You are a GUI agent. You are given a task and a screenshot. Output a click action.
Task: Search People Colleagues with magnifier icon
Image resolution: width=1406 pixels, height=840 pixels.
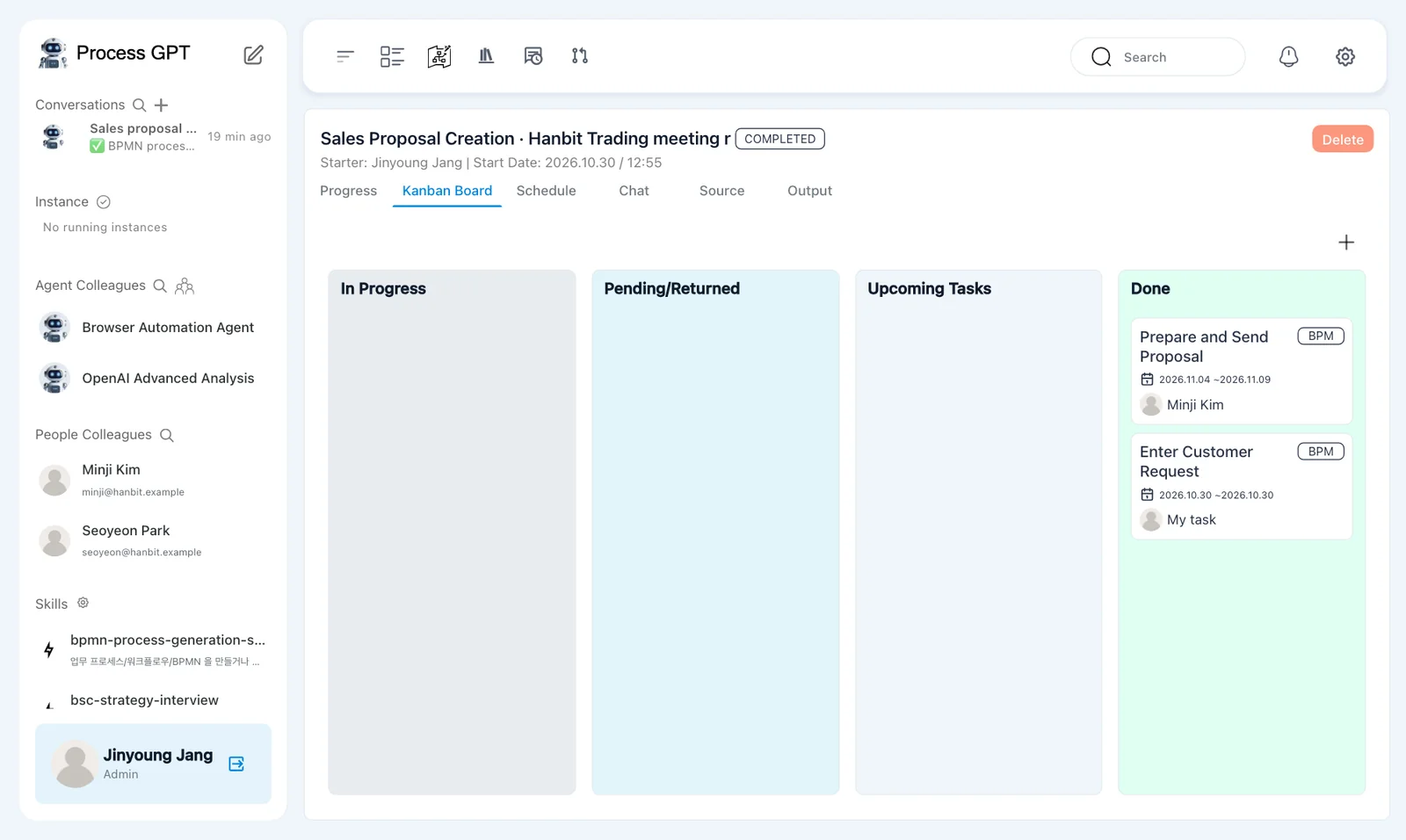pos(167,435)
